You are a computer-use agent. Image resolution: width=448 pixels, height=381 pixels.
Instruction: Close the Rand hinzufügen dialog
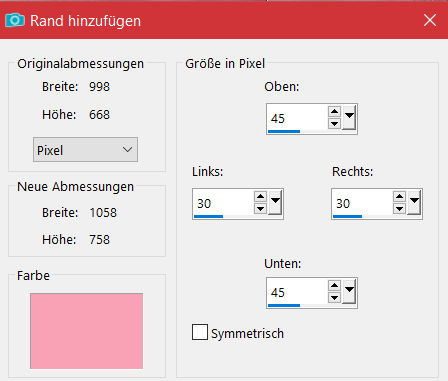tap(430, 20)
